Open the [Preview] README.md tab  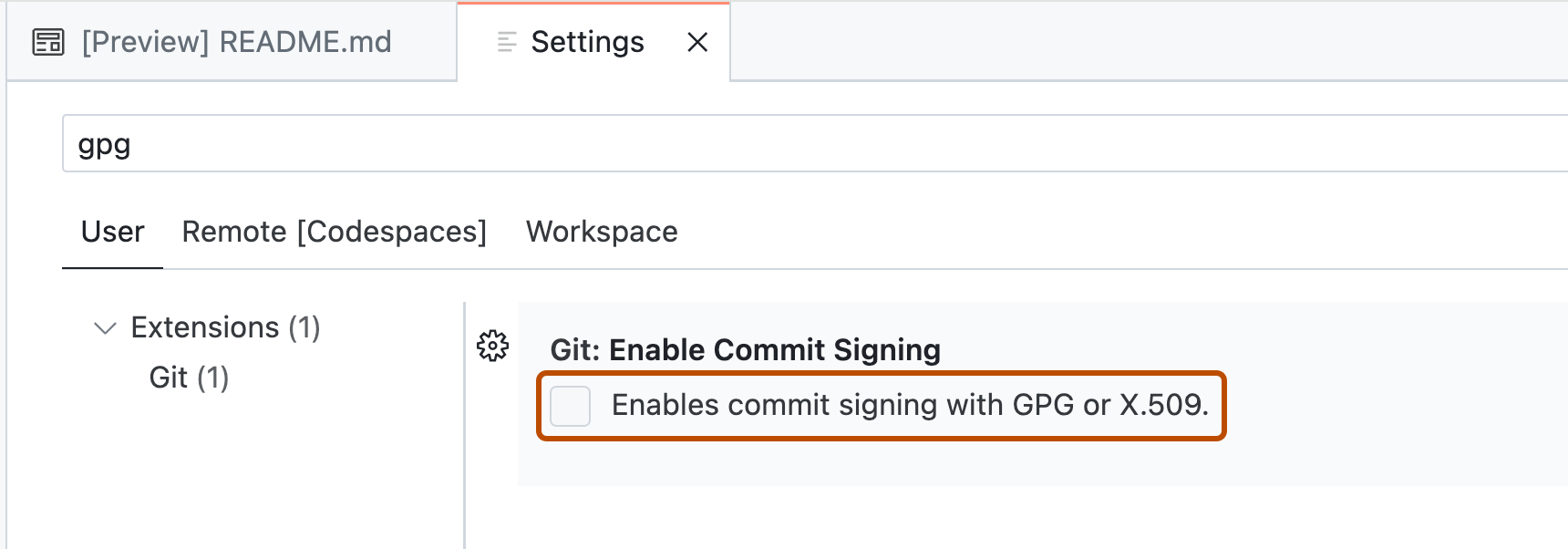[x=237, y=41]
